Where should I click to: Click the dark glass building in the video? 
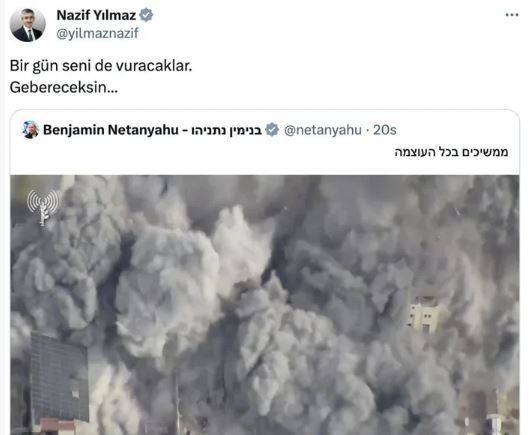point(60,376)
